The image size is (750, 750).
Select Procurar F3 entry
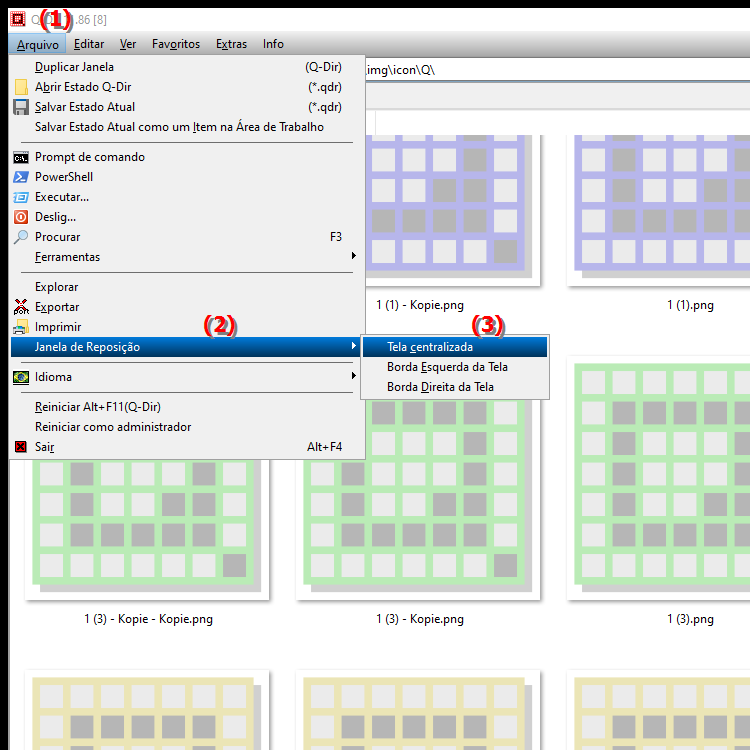coord(187,237)
